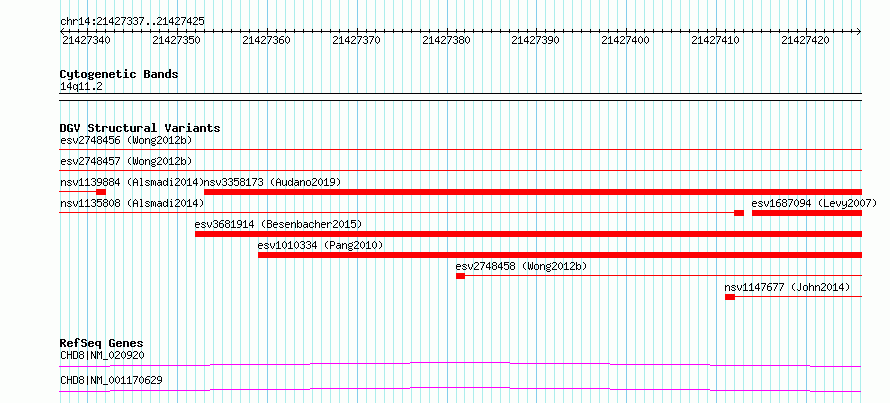Click ruler position label 21427380
The height and width of the screenshot is (403, 890).
tap(446, 40)
